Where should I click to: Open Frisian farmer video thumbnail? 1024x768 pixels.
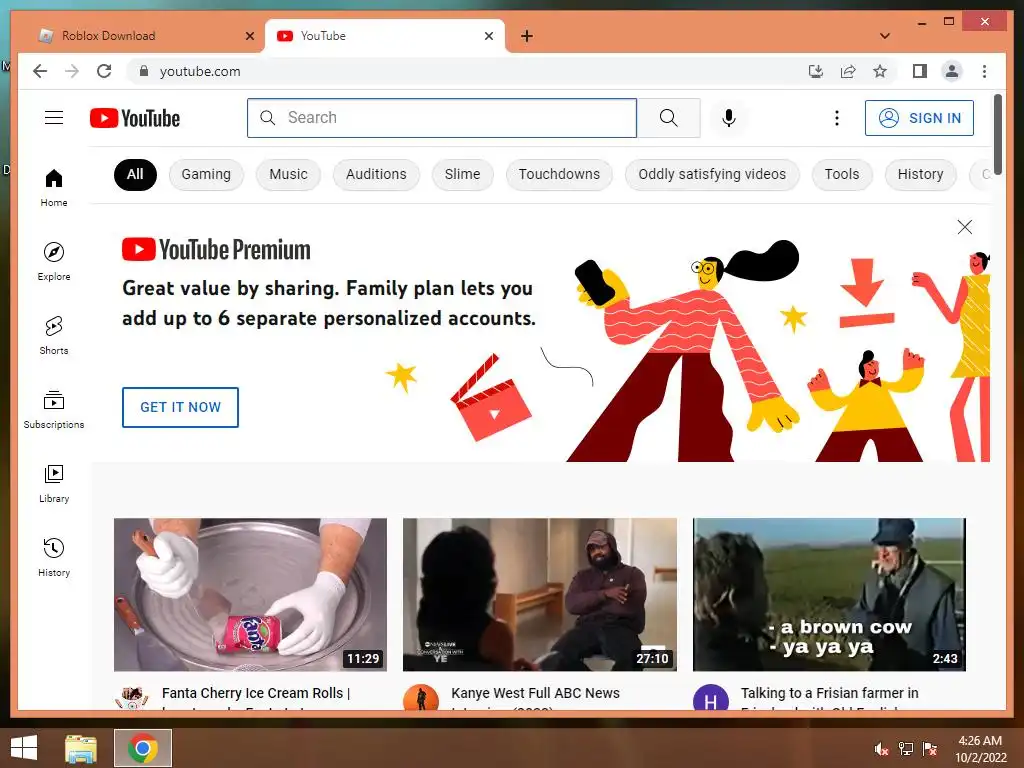coord(829,594)
